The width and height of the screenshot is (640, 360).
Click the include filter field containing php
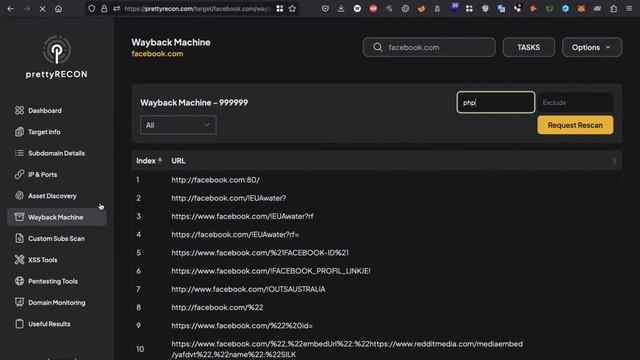[496, 102]
